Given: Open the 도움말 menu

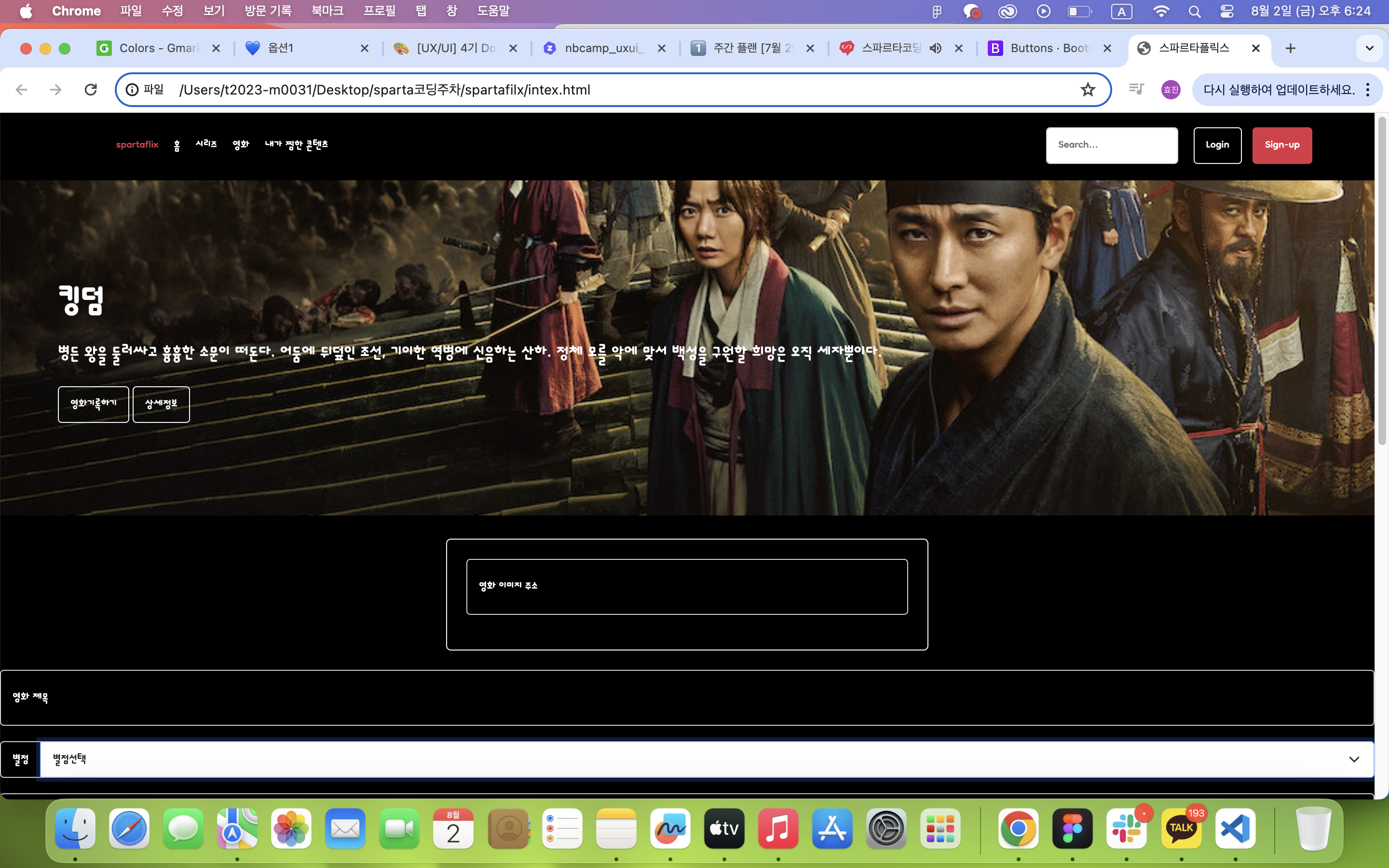Looking at the screenshot, I should [493, 11].
